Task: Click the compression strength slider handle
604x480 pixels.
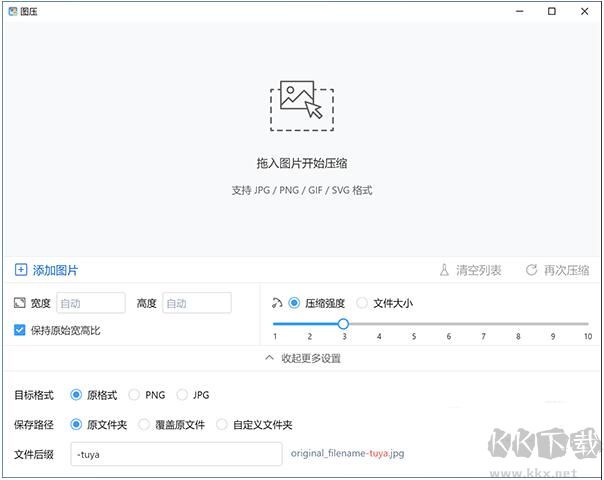Action: pyautogui.click(x=343, y=324)
